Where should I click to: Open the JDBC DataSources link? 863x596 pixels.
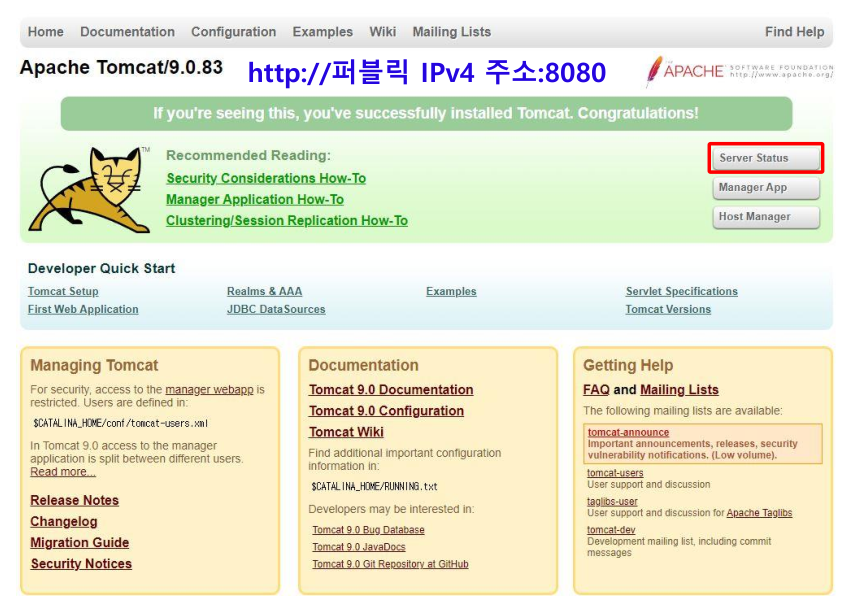276,309
